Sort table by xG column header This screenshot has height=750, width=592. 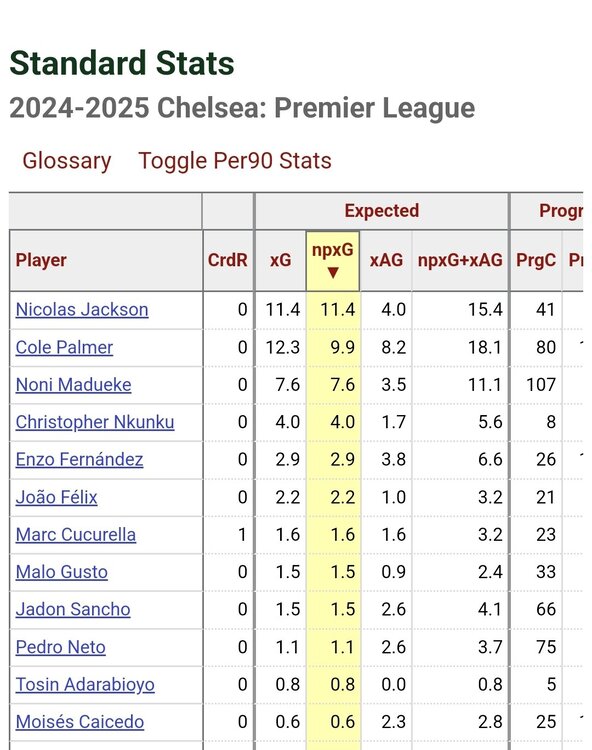[x=280, y=261]
